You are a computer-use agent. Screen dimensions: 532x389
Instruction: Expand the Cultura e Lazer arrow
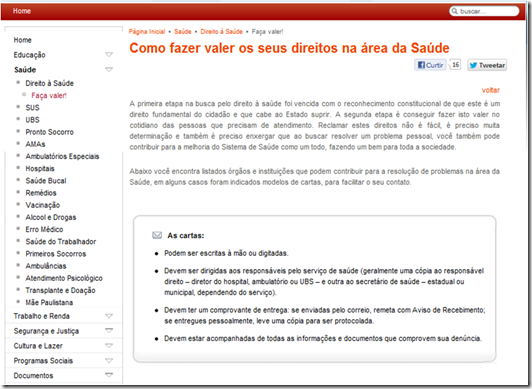tap(109, 346)
